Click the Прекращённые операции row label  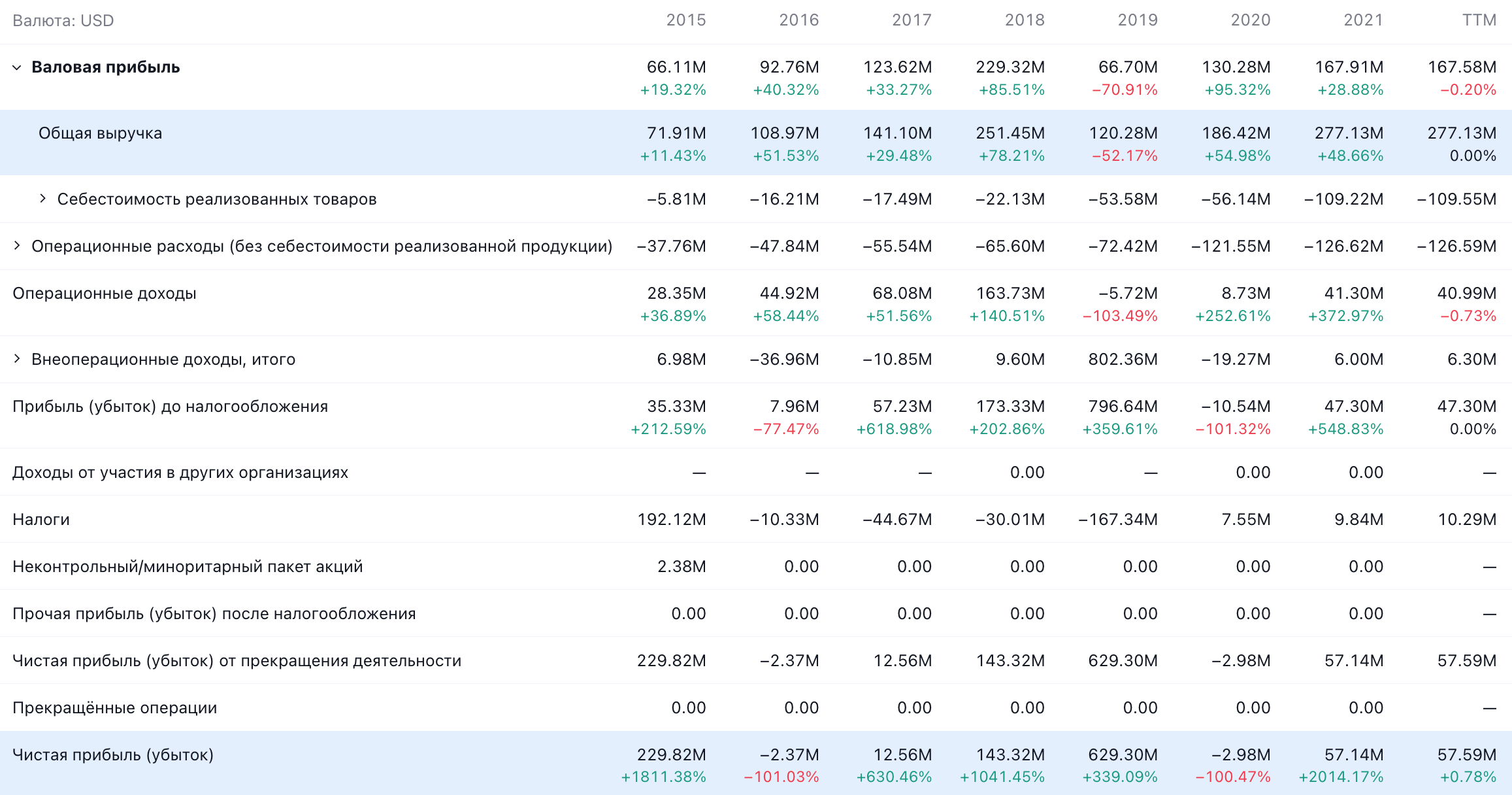(114, 708)
